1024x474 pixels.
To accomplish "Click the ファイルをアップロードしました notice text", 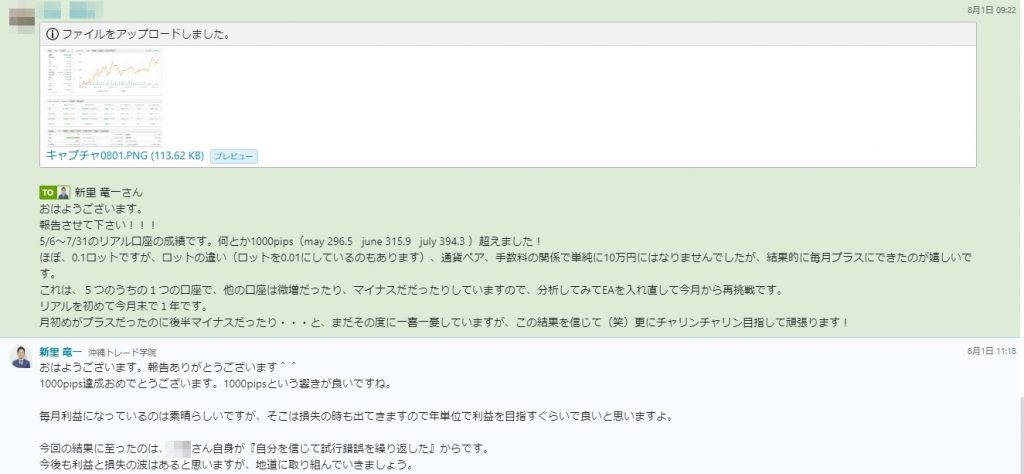I will click(x=145, y=35).
